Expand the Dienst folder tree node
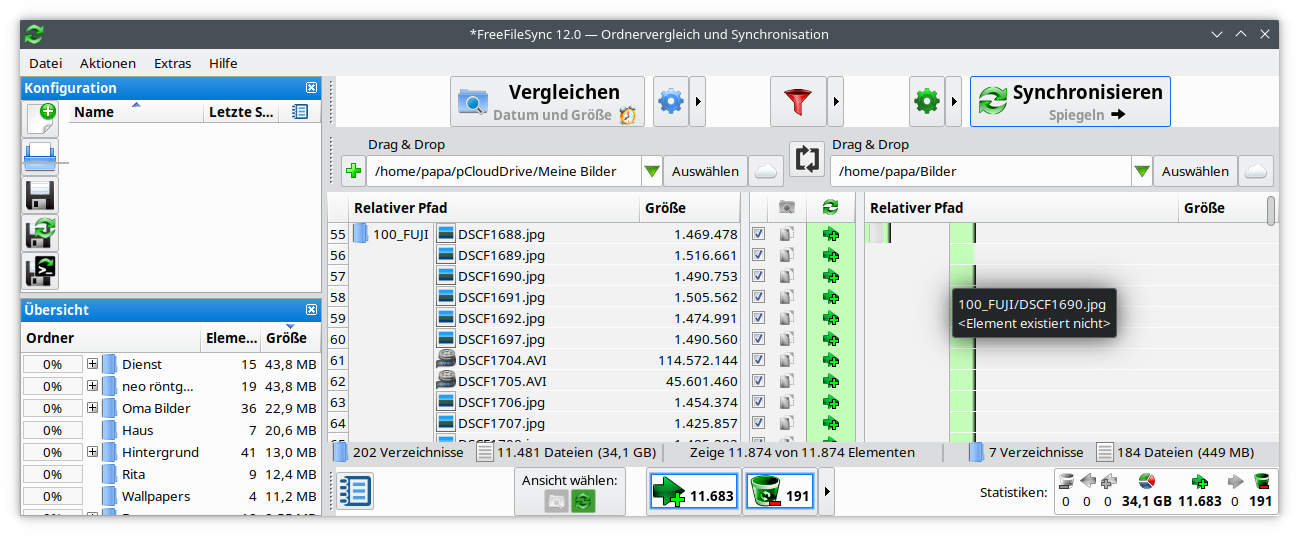The height and width of the screenshot is (536, 1299). click(92, 364)
